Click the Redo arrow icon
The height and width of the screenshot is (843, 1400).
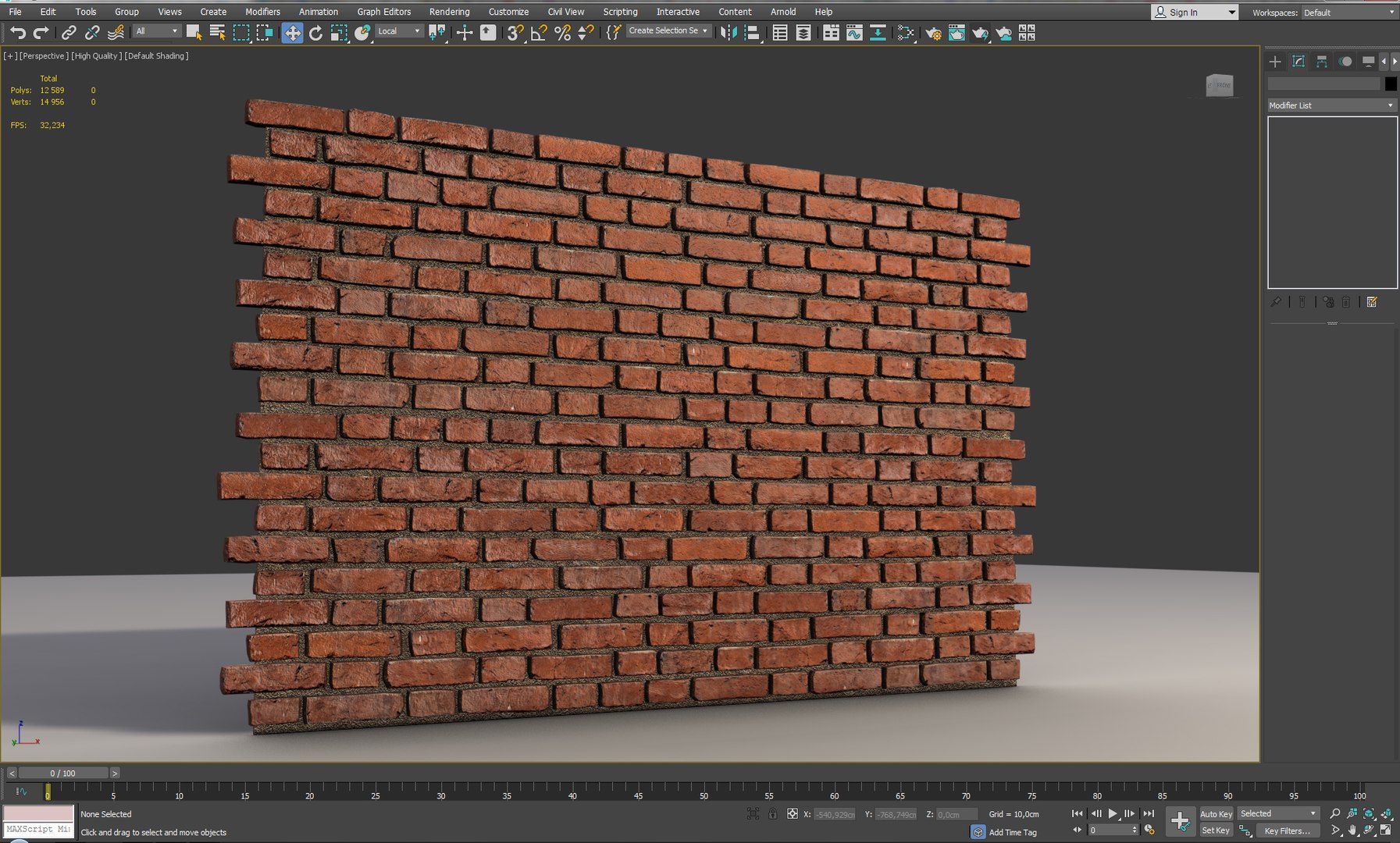coord(41,32)
